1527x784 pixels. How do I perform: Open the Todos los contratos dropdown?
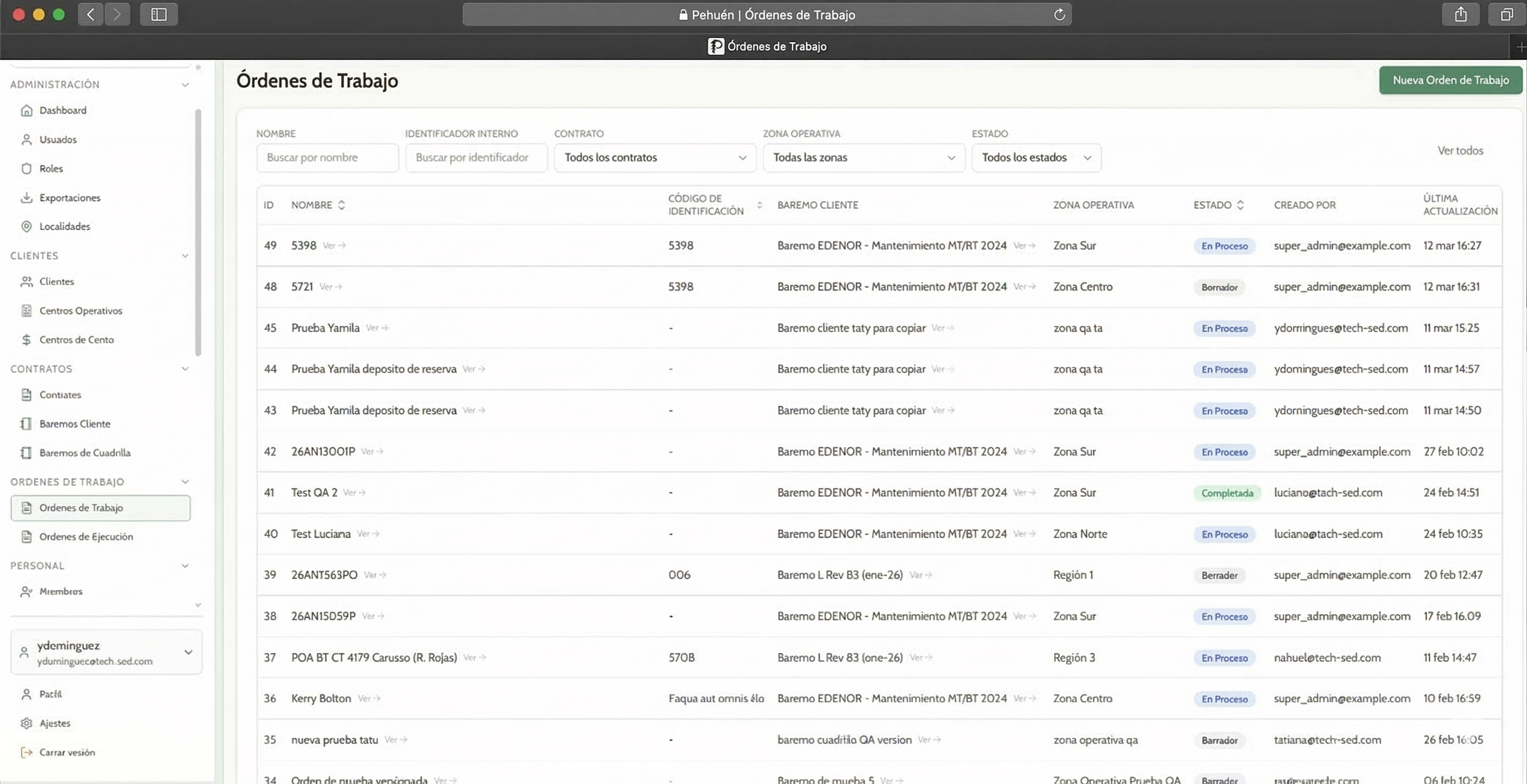pyautogui.click(x=654, y=158)
